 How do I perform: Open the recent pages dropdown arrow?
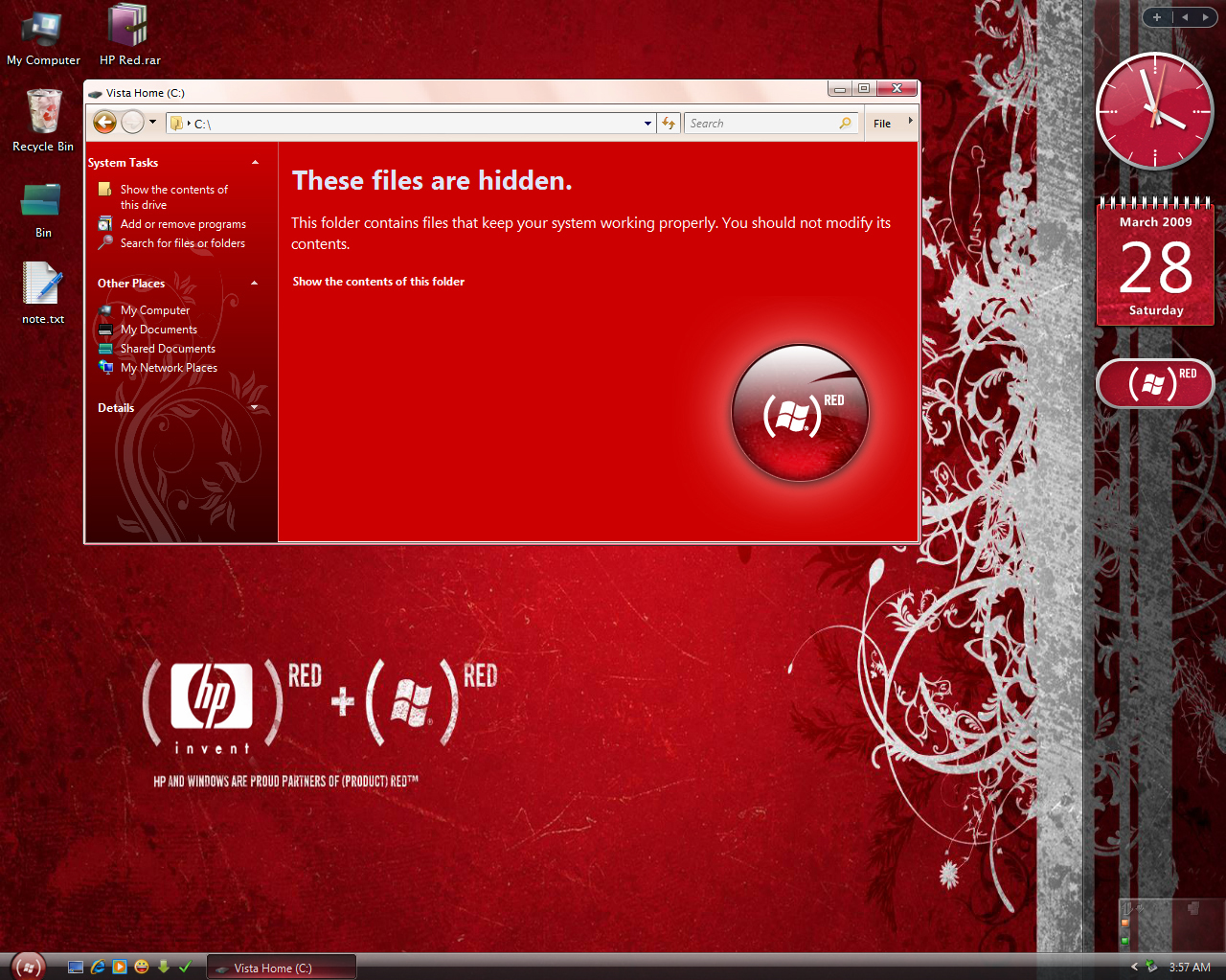point(152,122)
